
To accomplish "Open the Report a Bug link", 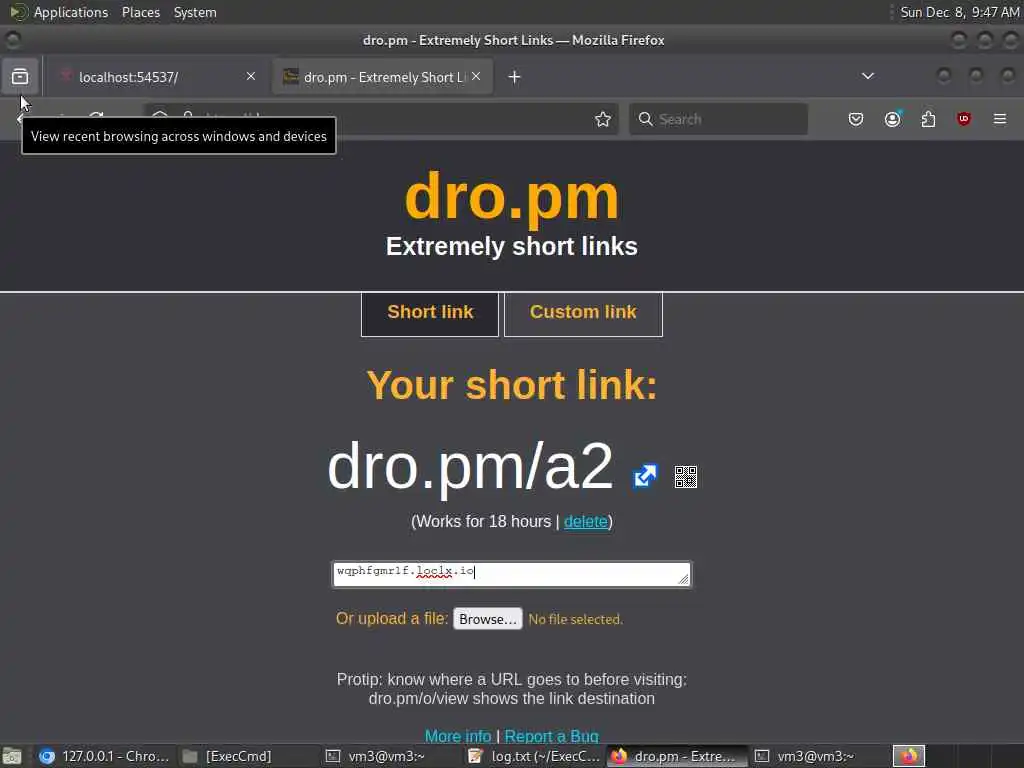I will [552, 736].
